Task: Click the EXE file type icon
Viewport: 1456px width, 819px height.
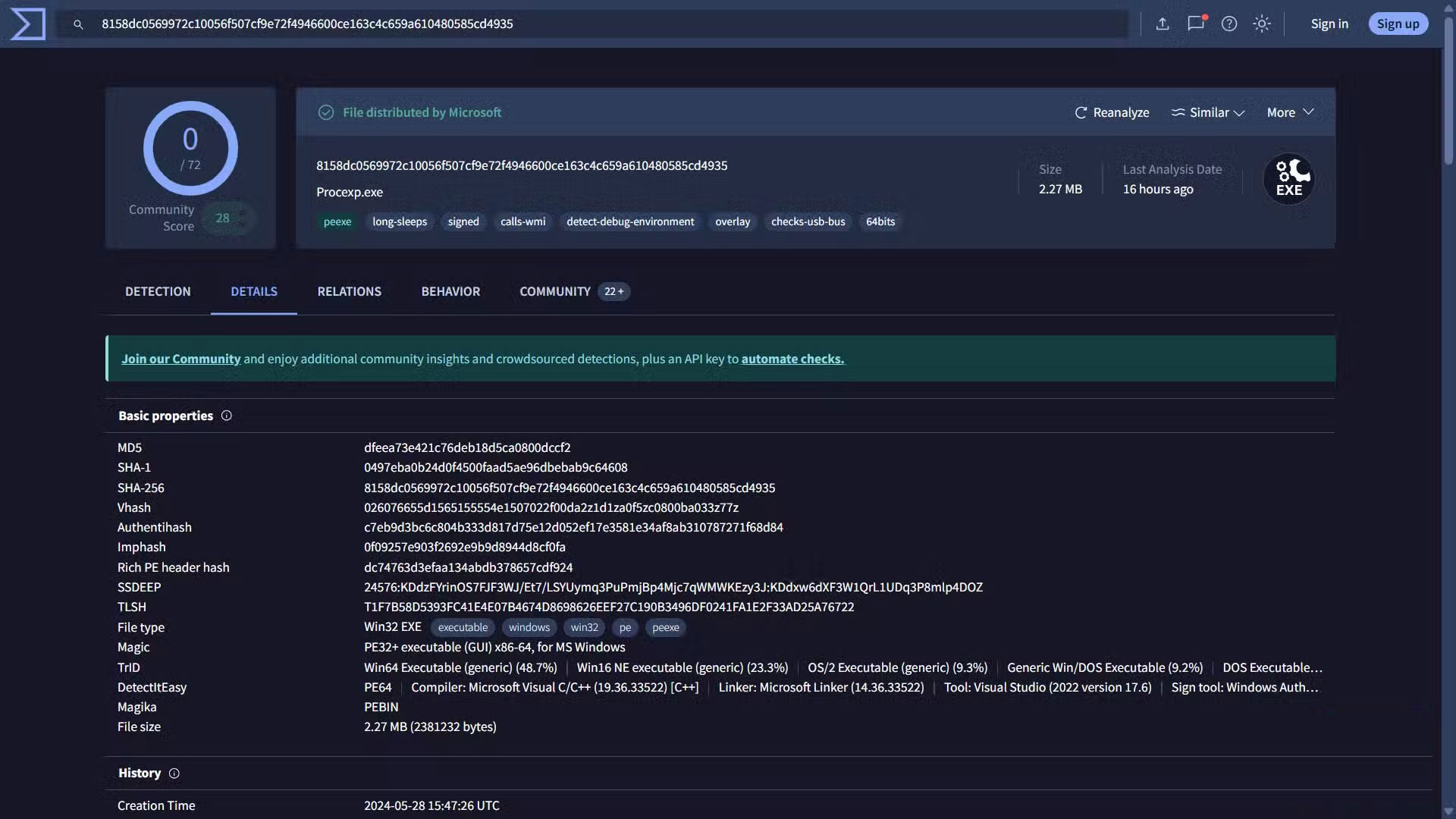Action: (1288, 179)
